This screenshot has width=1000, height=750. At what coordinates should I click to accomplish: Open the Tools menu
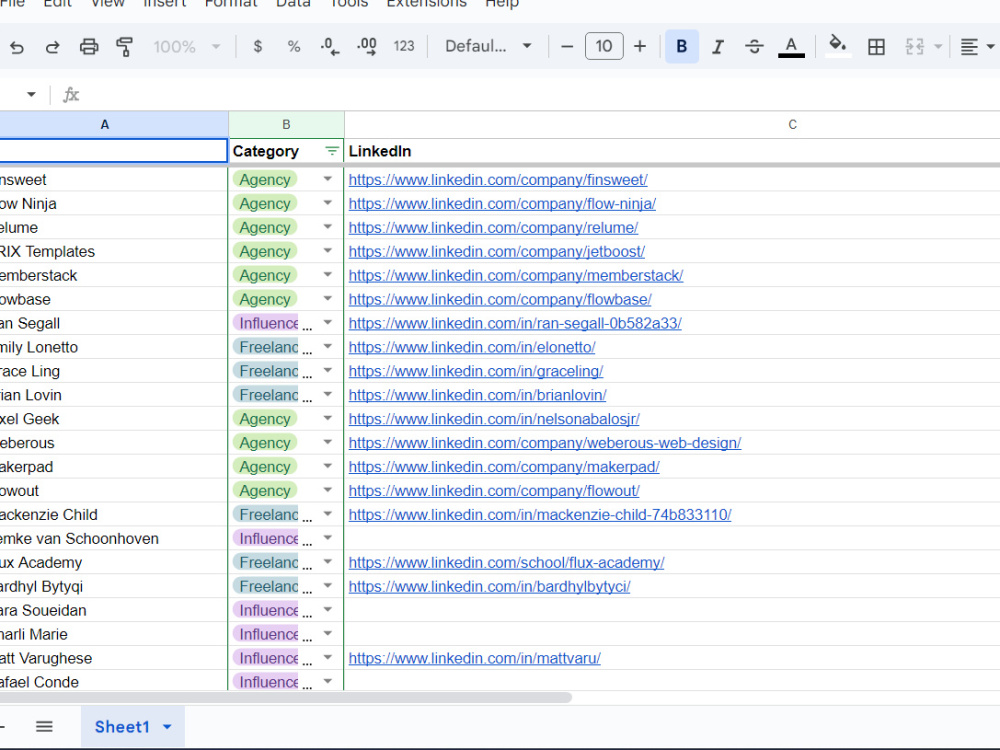349,4
